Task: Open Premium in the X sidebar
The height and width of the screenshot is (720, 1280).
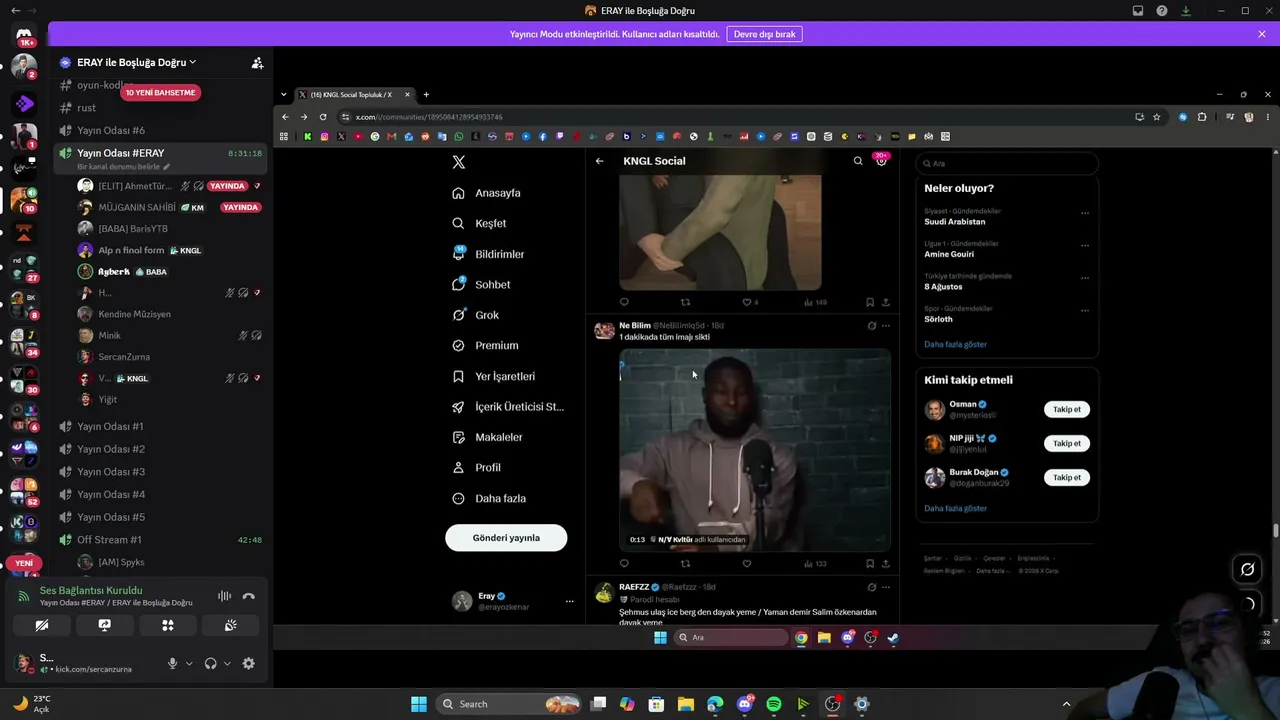Action: pyautogui.click(x=486, y=346)
